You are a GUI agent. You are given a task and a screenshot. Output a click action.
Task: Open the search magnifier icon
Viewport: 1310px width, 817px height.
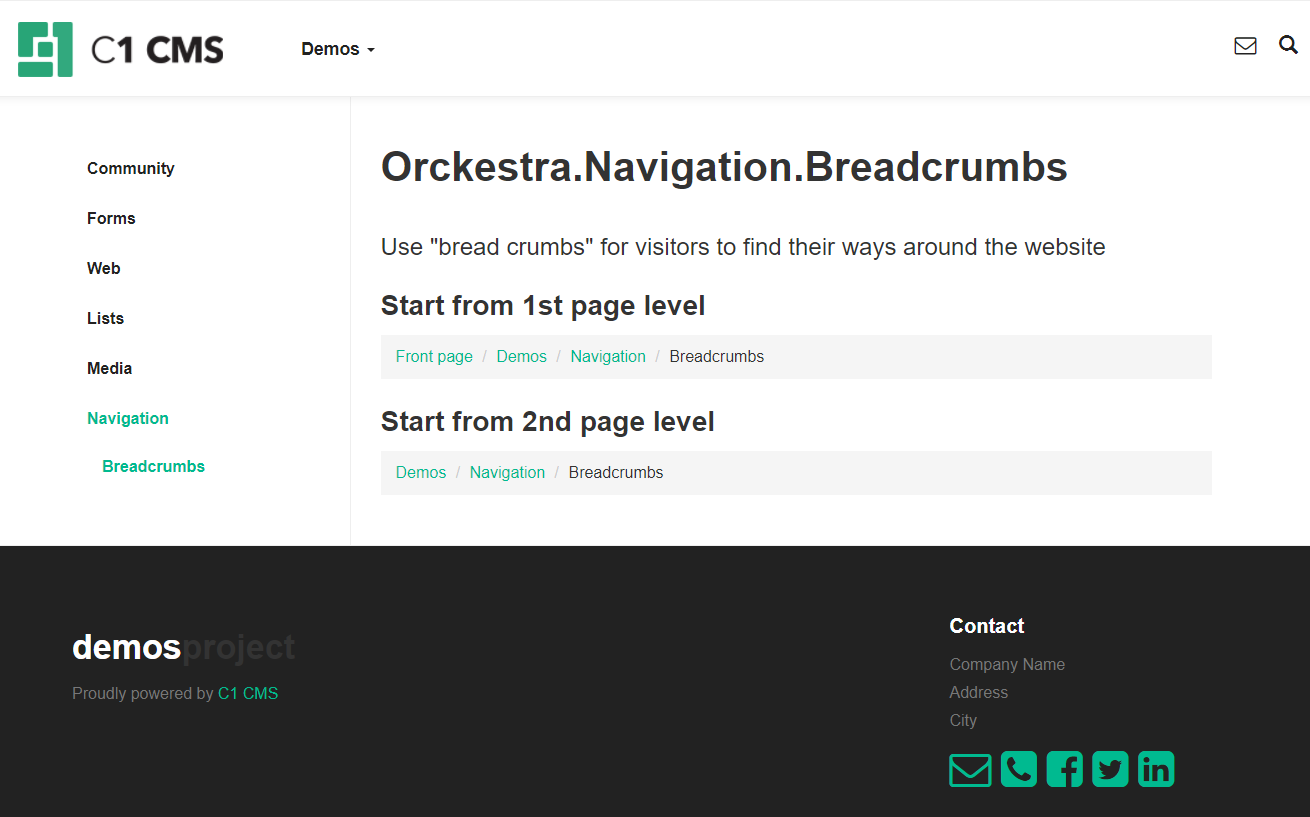coord(1288,45)
